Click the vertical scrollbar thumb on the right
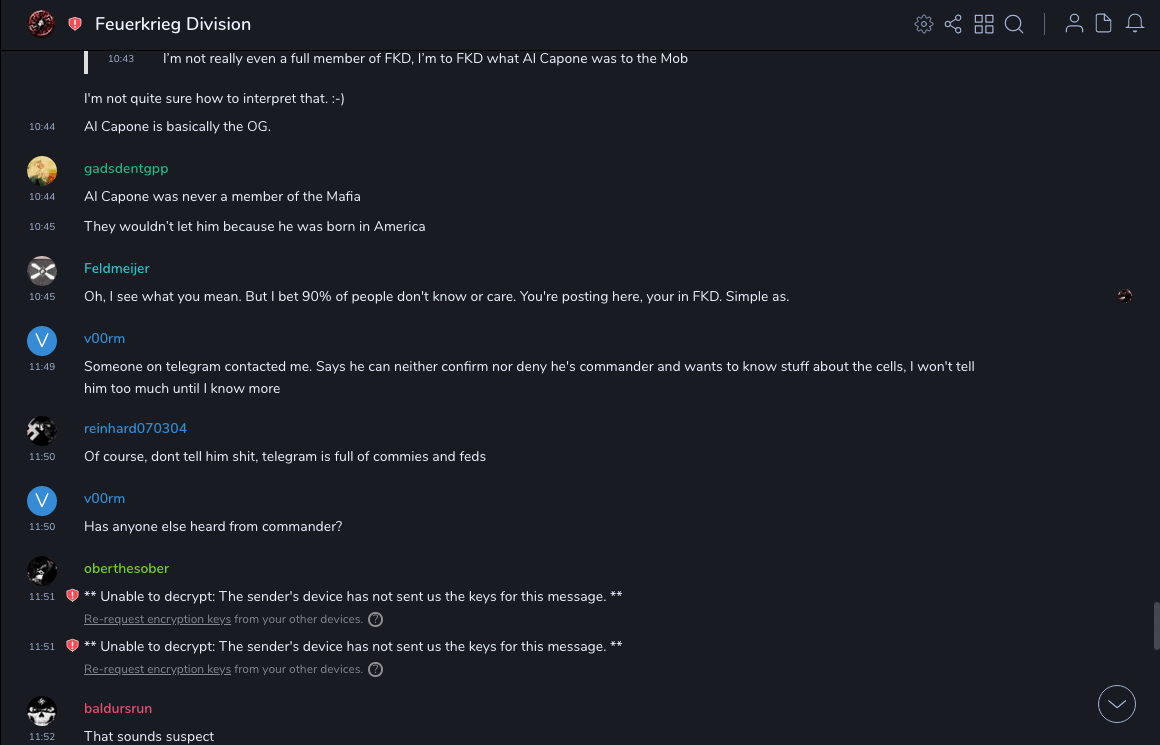 click(1156, 626)
